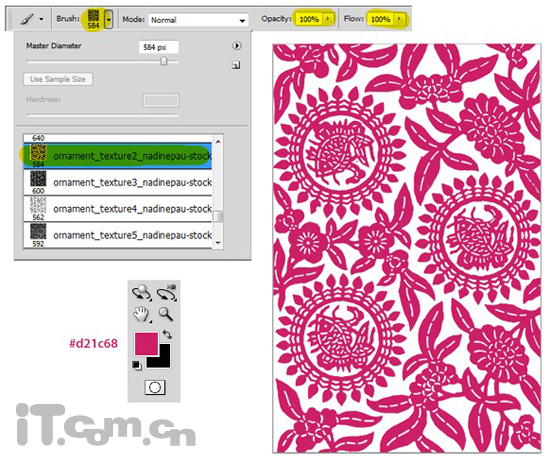Open the tool preset picker arrow beside brush icon

(x=41, y=19)
